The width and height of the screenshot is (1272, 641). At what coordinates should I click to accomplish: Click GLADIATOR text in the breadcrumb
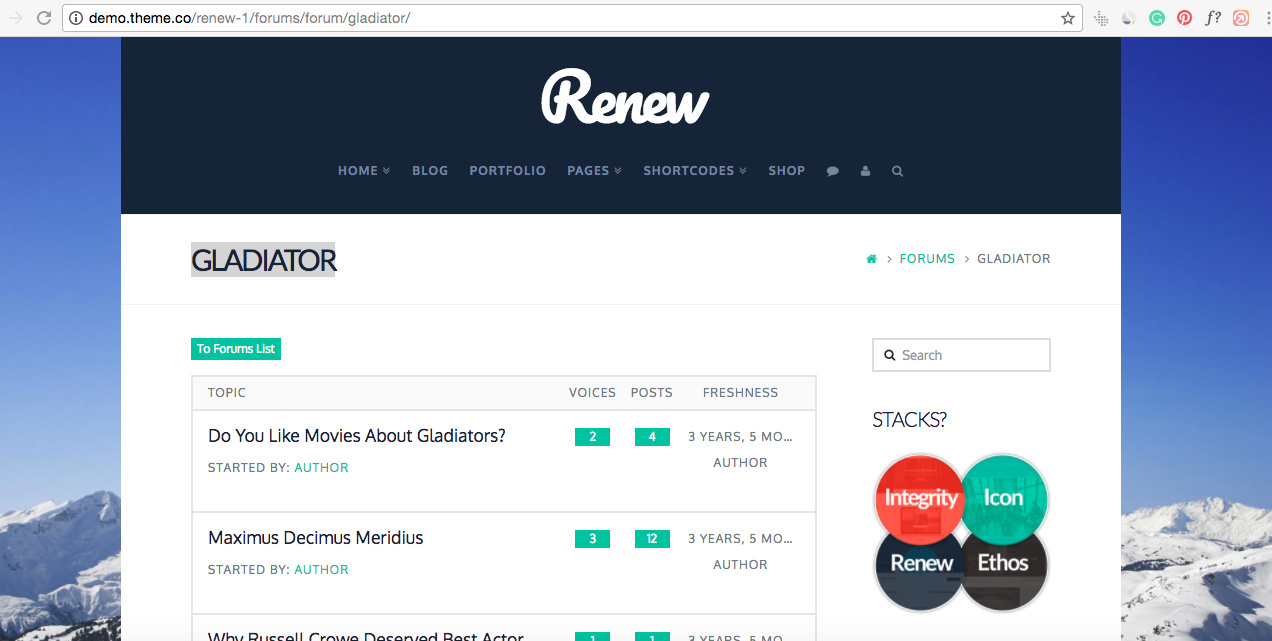tap(1014, 259)
